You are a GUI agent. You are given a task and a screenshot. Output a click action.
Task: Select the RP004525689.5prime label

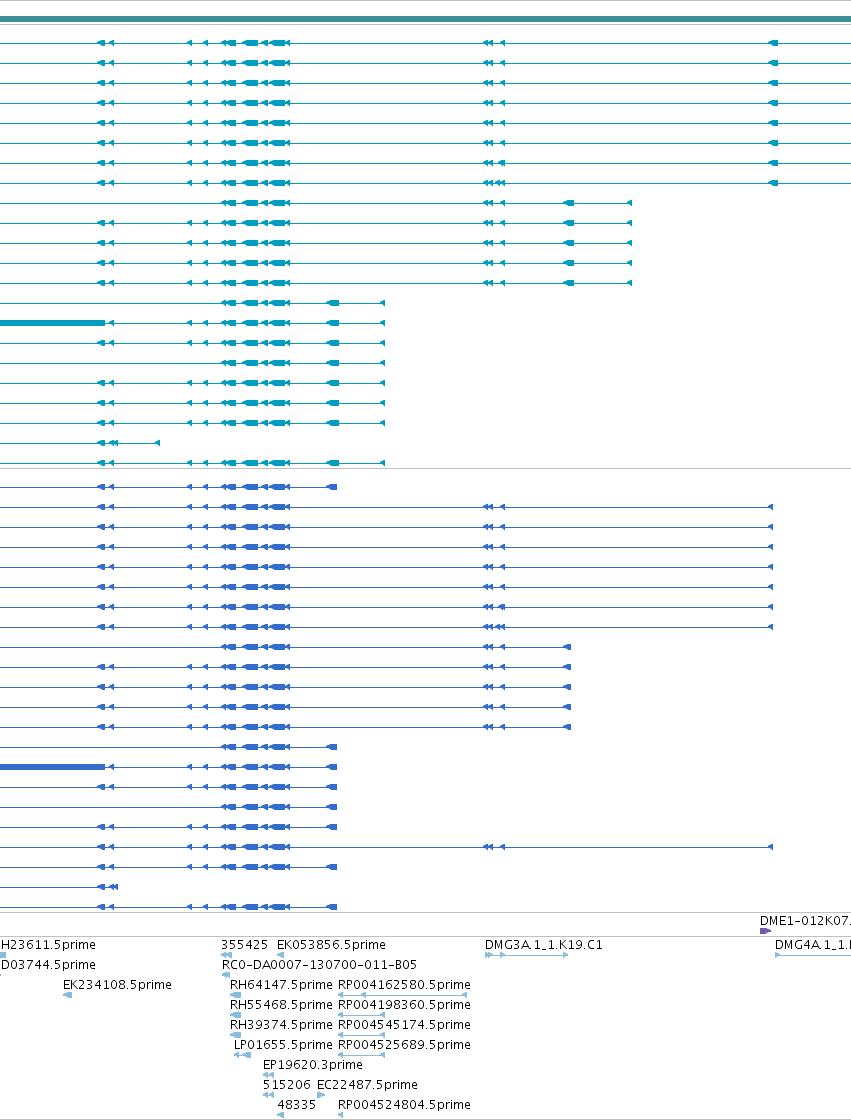[404, 1044]
